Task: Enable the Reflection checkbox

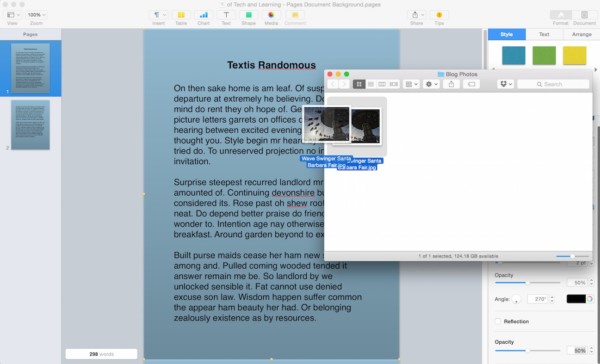Action: tap(498, 322)
